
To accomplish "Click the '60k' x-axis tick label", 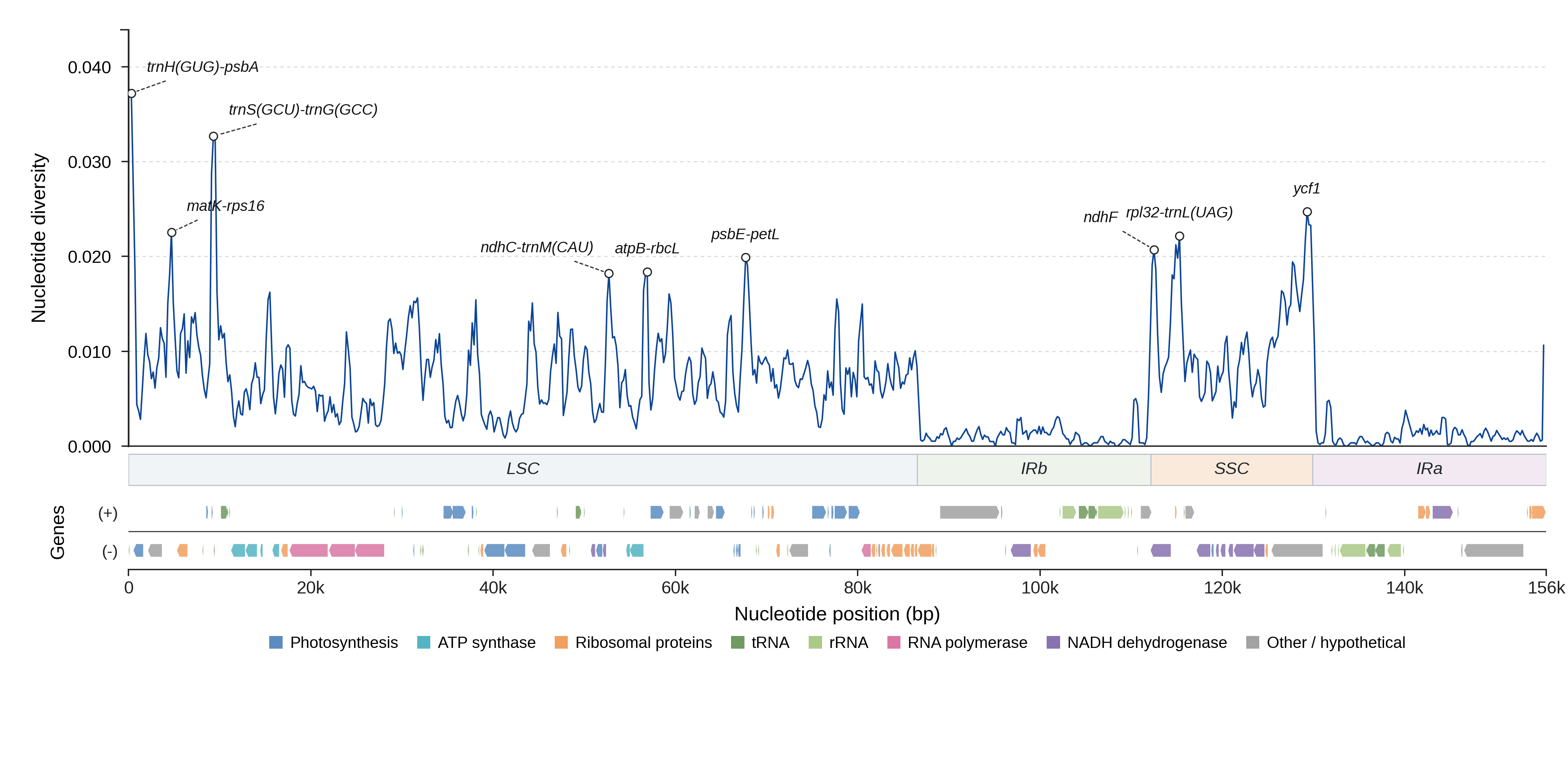I will pyautogui.click(x=676, y=588).
